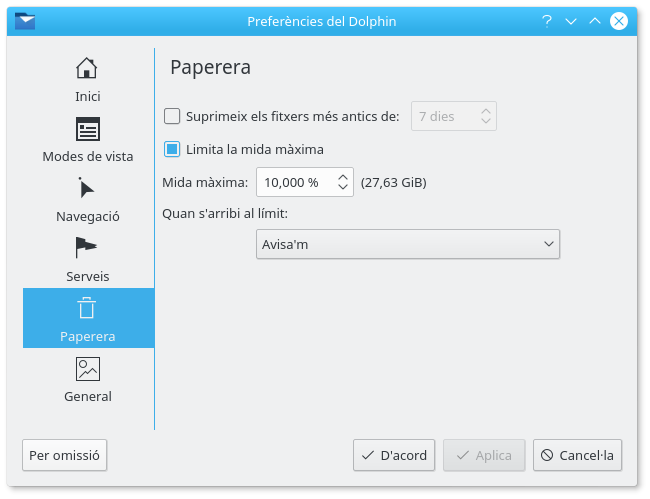This screenshot has width=650, height=499.
Task: Click the question mark help icon
Action: [x=547, y=21]
